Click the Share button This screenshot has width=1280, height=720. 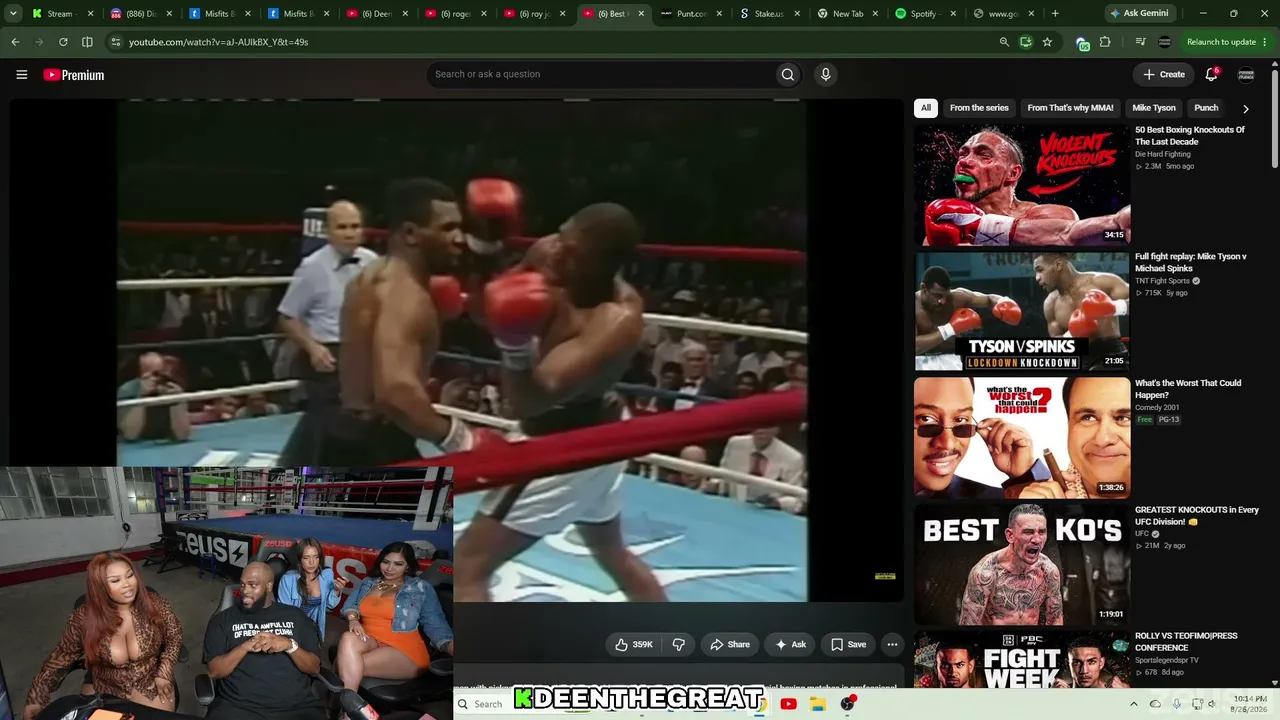(729, 645)
